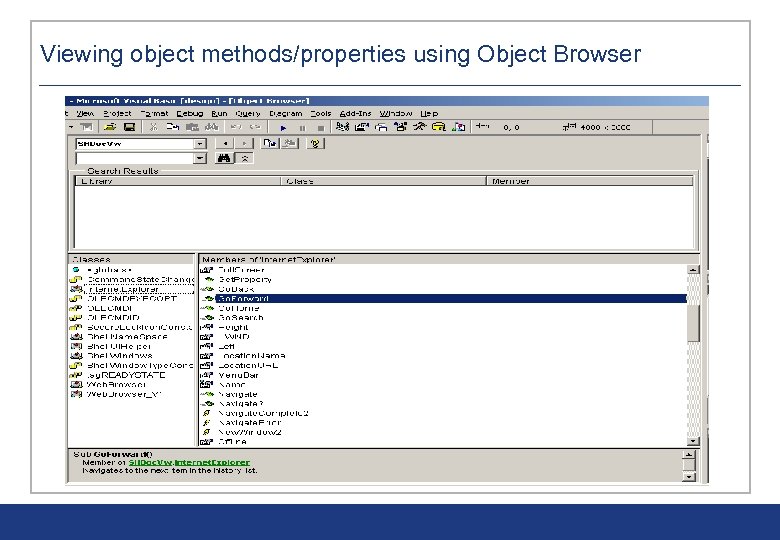The height and width of the screenshot is (540, 780).
Task: Open the search text dropdown arrow
Action: click(x=199, y=158)
